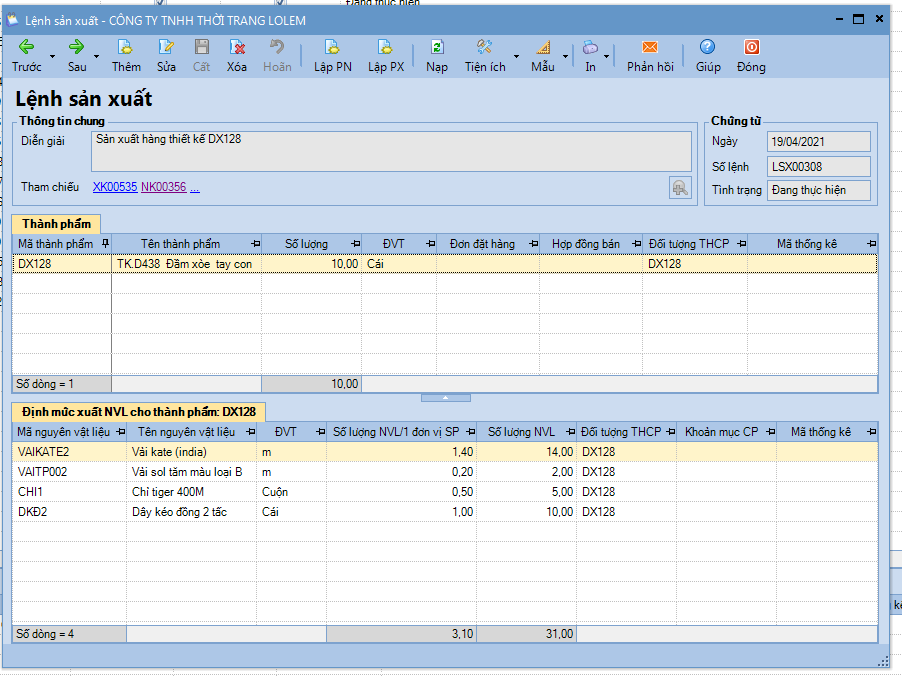The image size is (902, 677).
Task: Go to next record with Sau arrow
Action: click(77, 47)
